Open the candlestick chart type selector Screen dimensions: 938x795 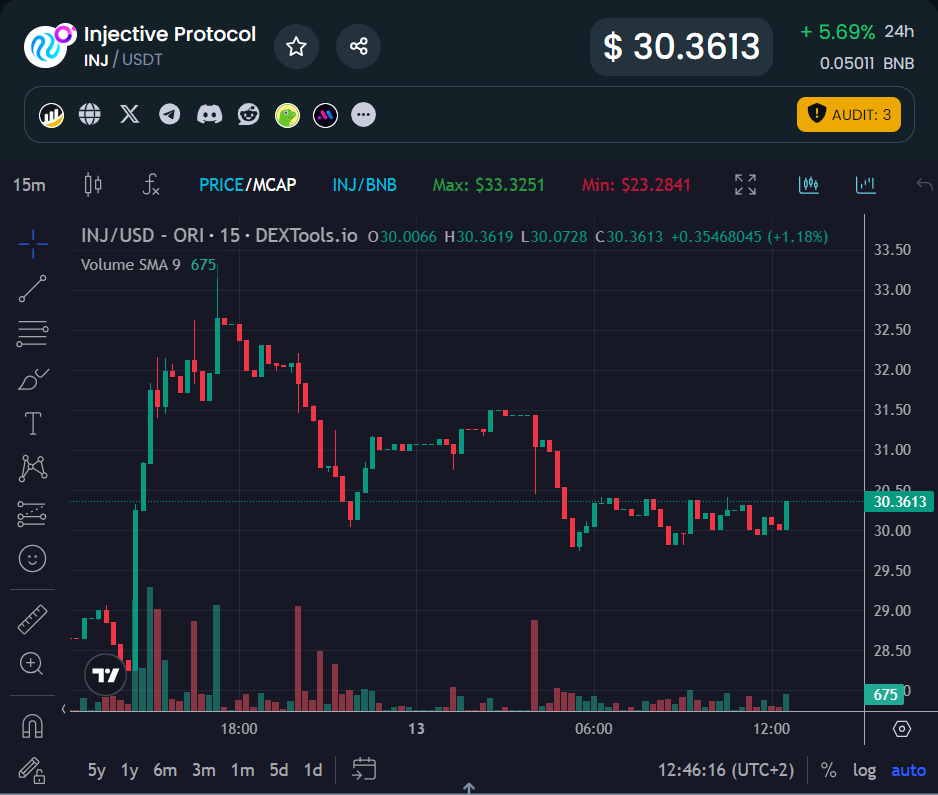[93, 184]
